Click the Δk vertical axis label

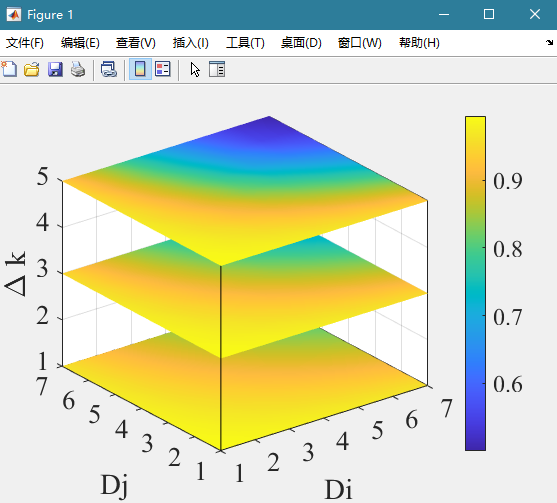(16, 274)
